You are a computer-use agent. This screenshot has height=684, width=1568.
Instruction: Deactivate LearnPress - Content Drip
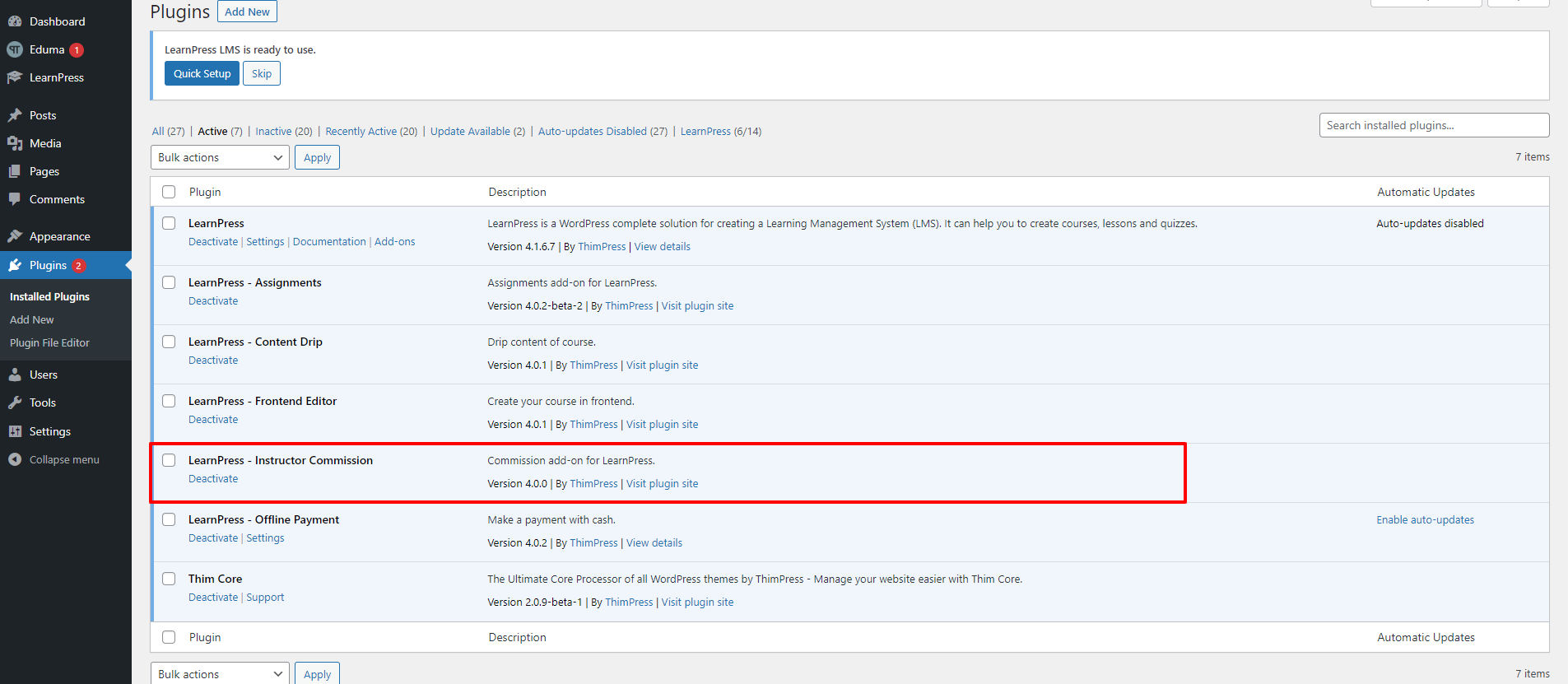click(213, 361)
